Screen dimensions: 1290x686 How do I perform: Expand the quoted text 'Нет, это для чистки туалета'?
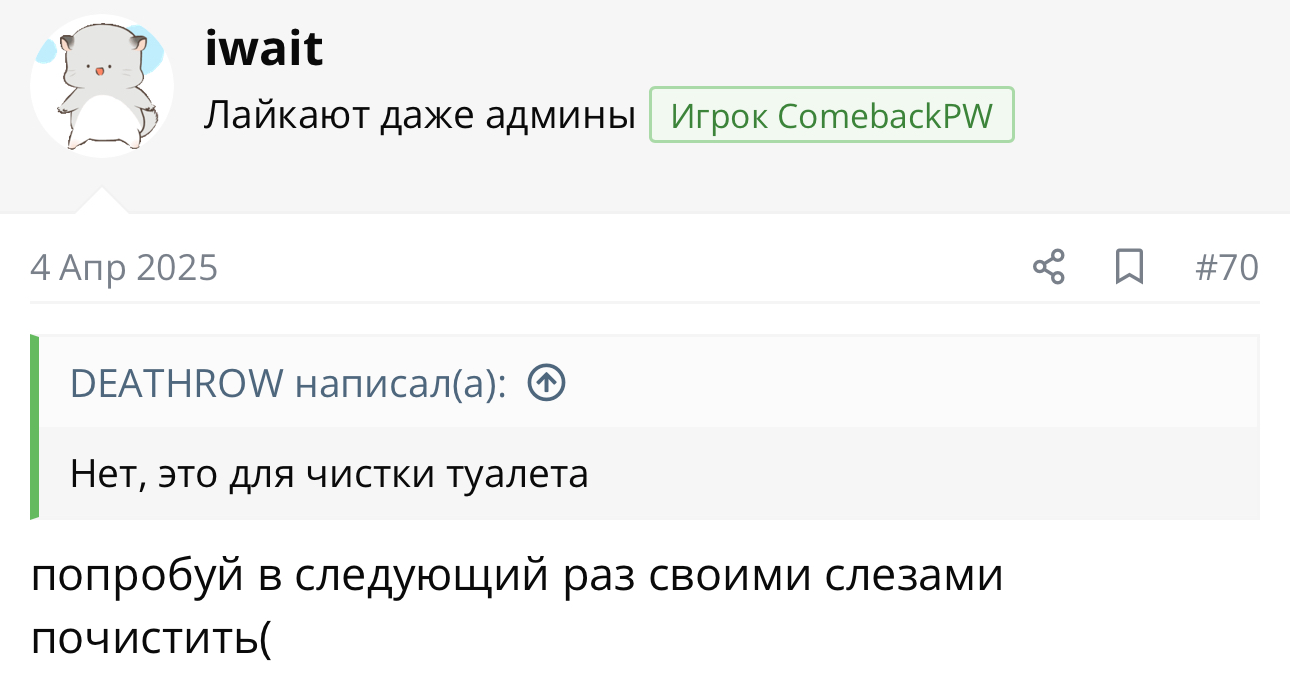[x=330, y=473]
